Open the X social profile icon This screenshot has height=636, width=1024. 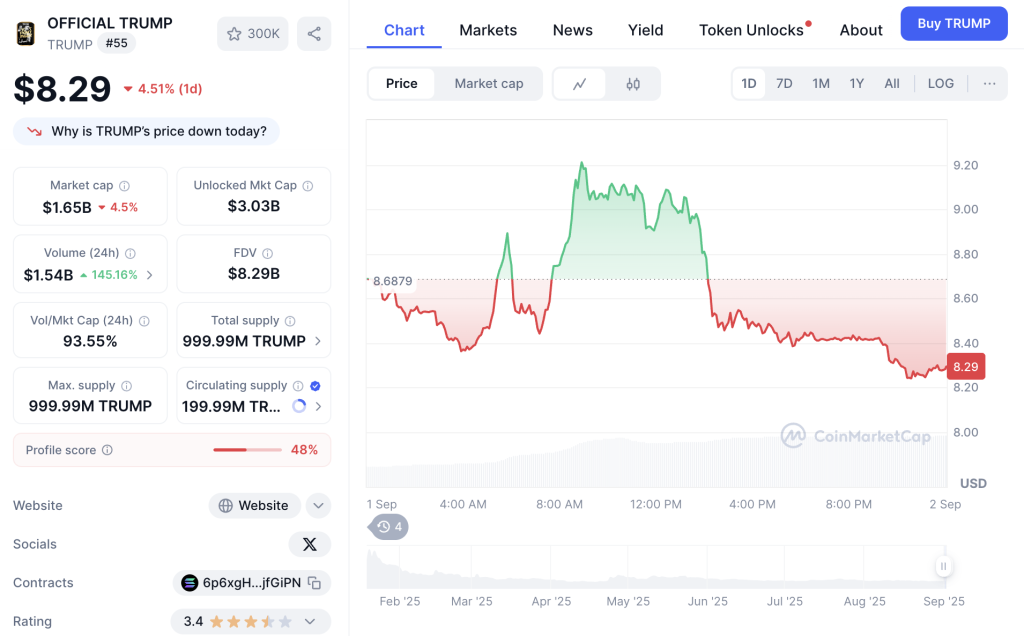(309, 544)
